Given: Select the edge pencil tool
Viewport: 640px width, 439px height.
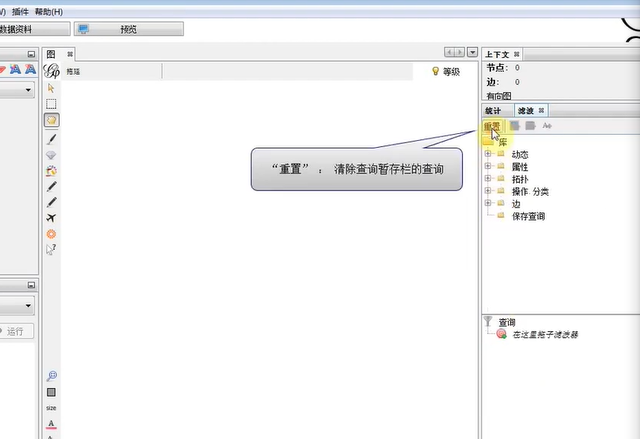Looking at the screenshot, I should (x=51, y=202).
